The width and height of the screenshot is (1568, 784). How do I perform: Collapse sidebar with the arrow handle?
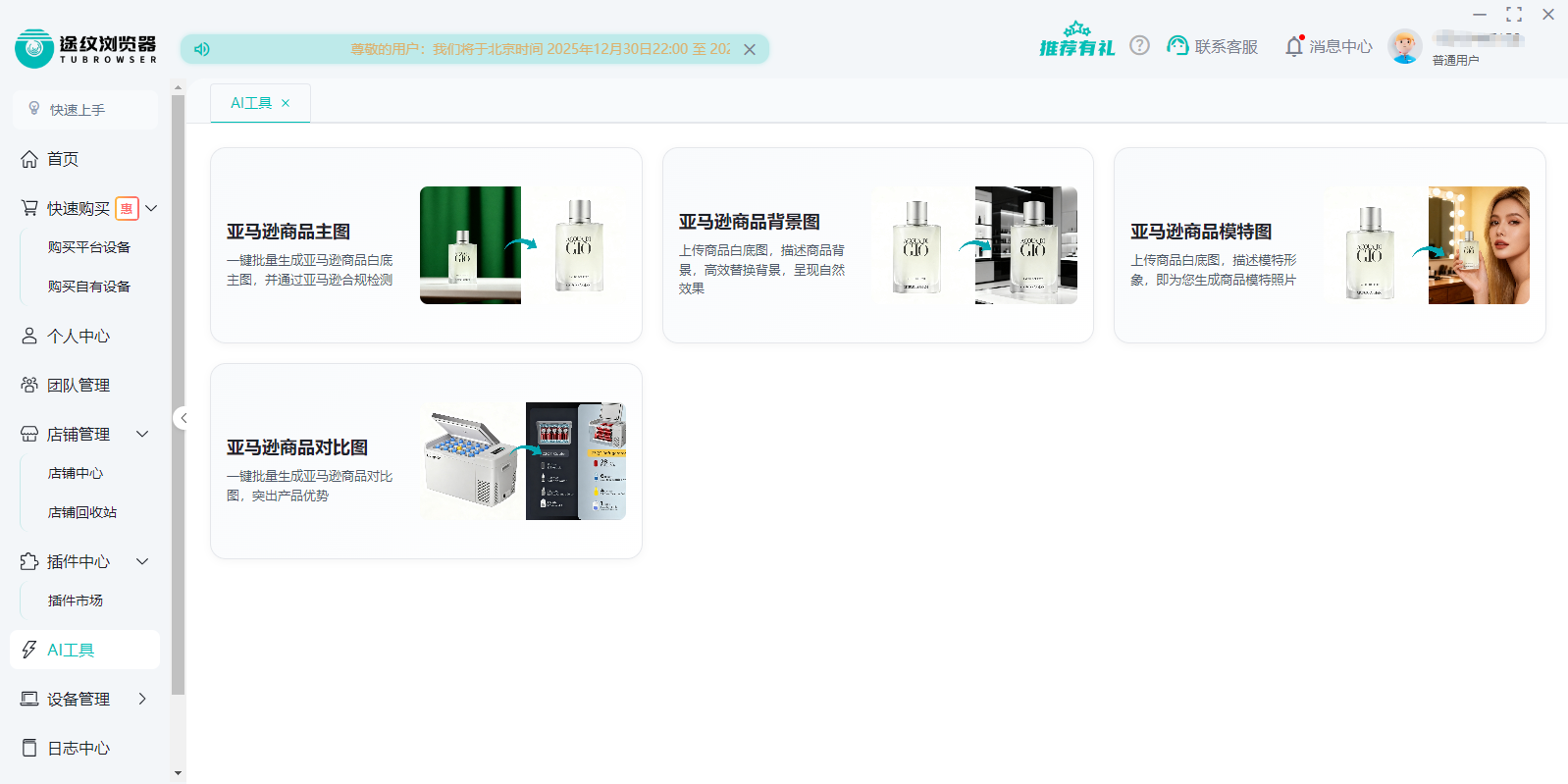(x=183, y=418)
